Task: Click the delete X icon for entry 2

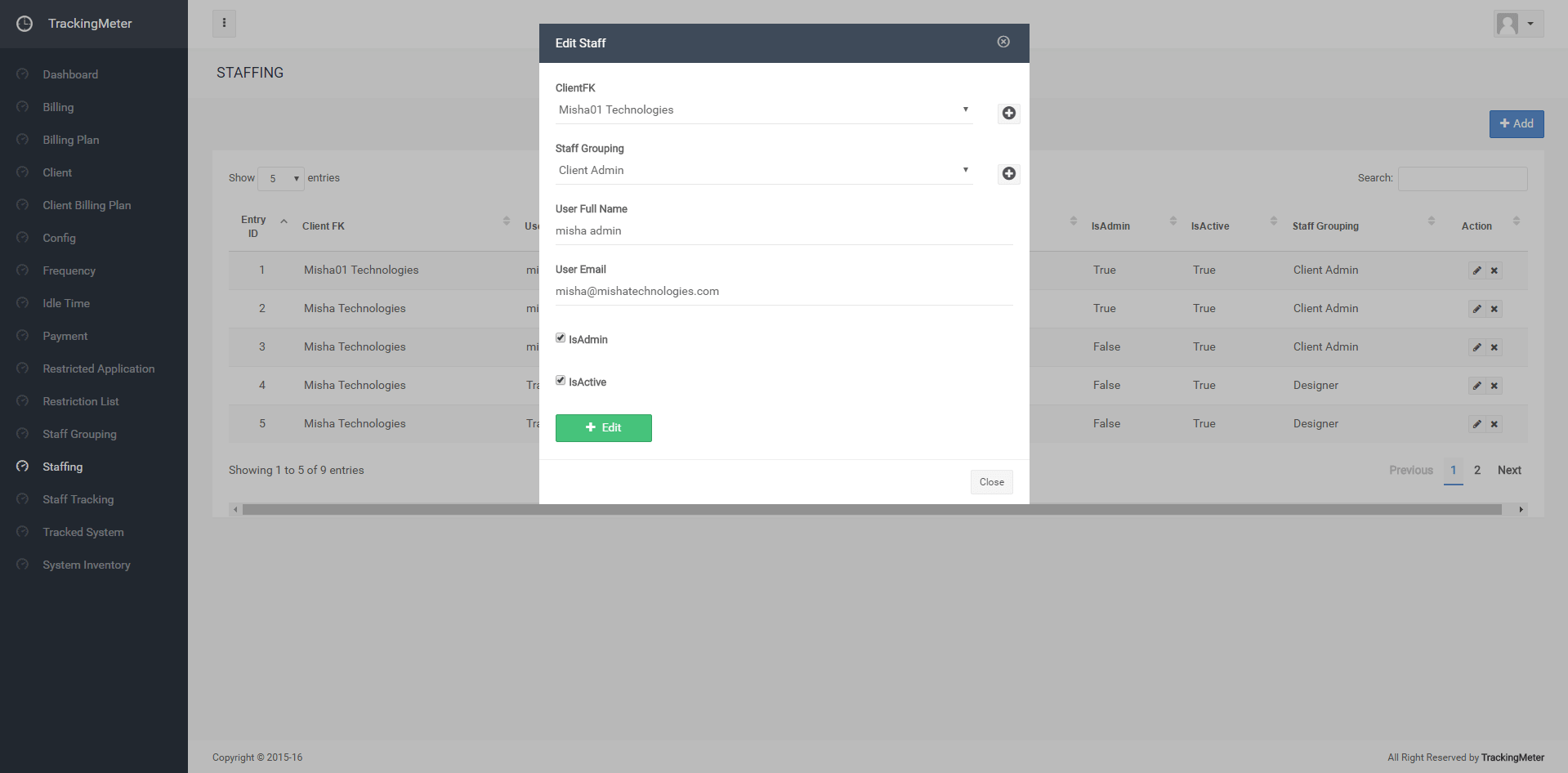Action: (1494, 309)
